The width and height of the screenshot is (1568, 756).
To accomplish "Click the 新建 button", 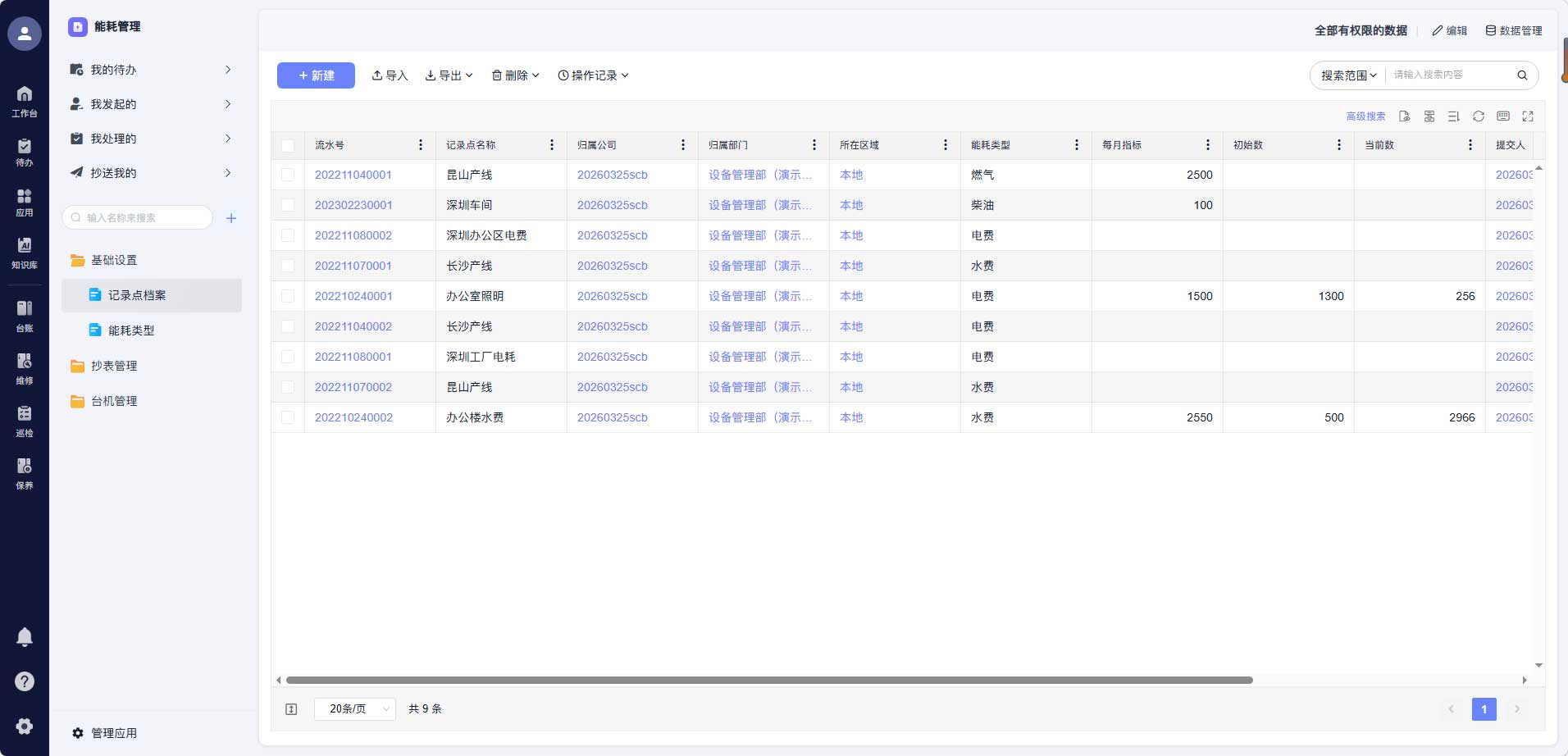I will (316, 75).
